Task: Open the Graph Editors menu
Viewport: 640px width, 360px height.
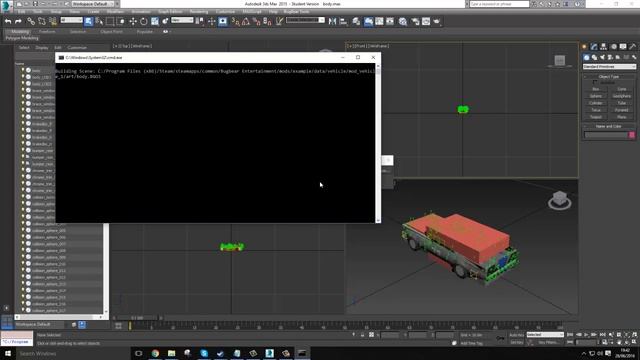Action: (170, 12)
